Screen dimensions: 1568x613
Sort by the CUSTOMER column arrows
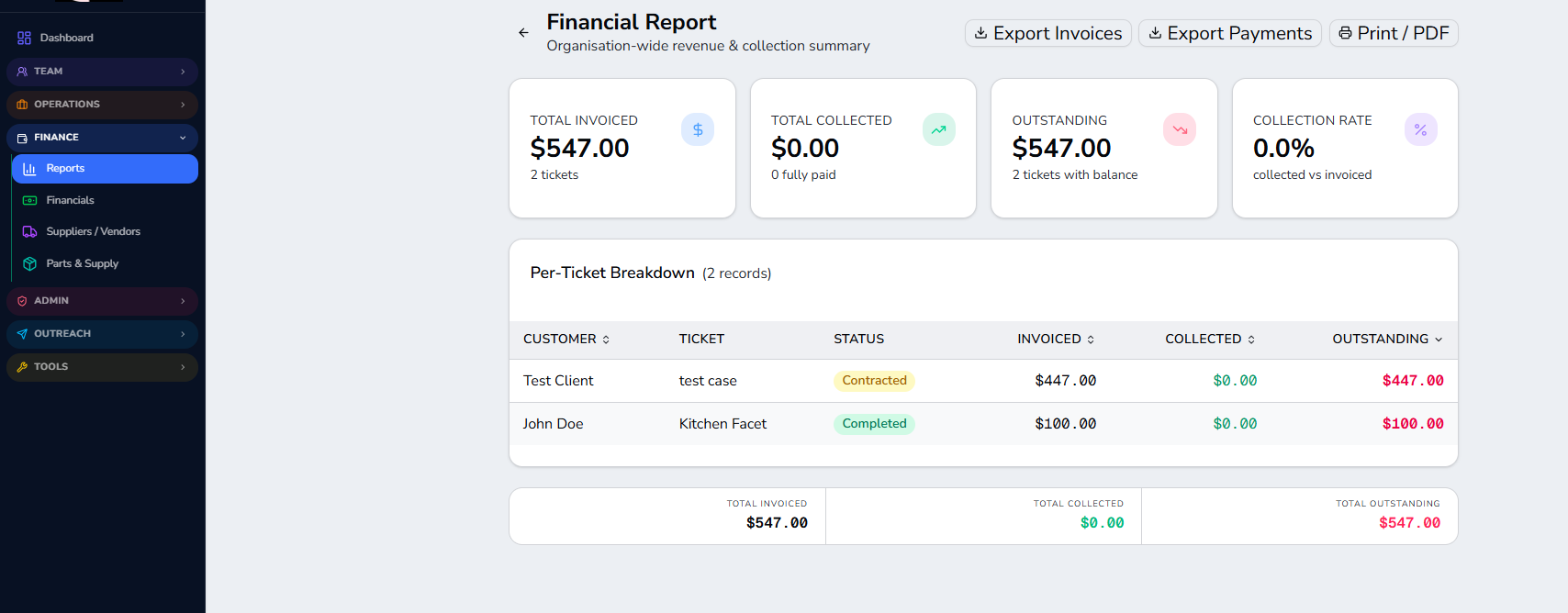click(606, 340)
